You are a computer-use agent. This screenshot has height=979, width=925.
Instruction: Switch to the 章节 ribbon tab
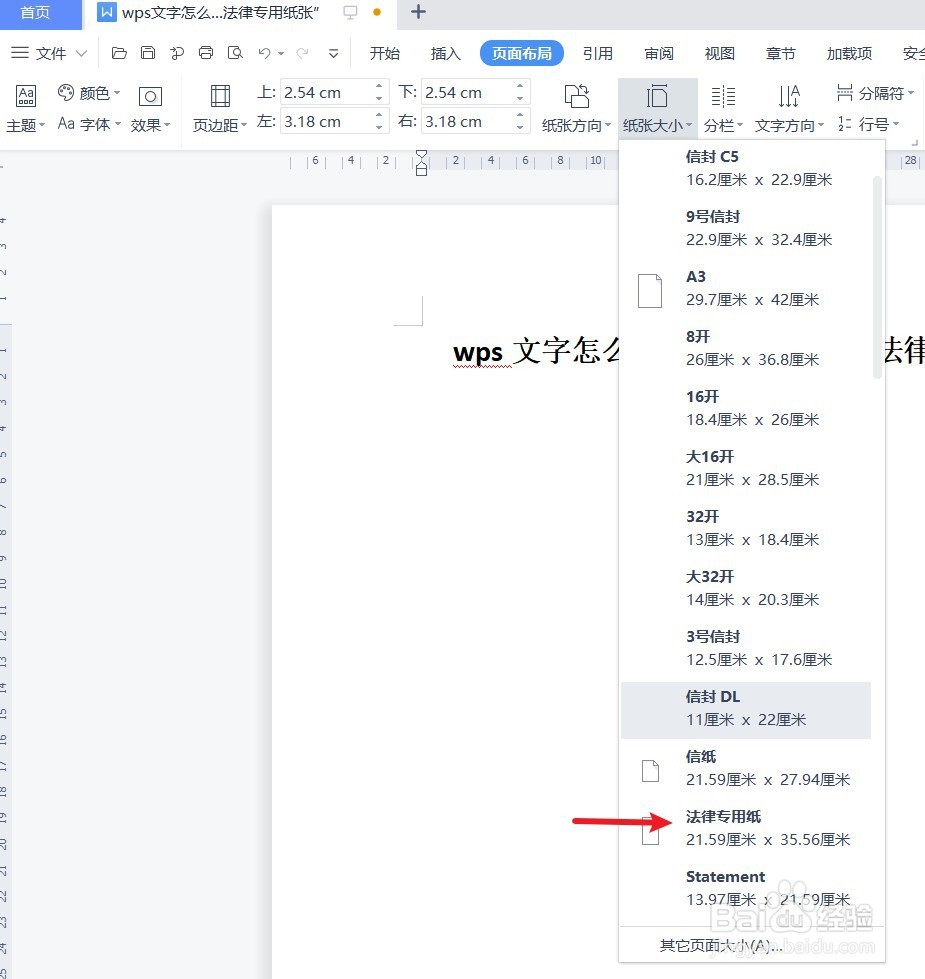pos(781,54)
